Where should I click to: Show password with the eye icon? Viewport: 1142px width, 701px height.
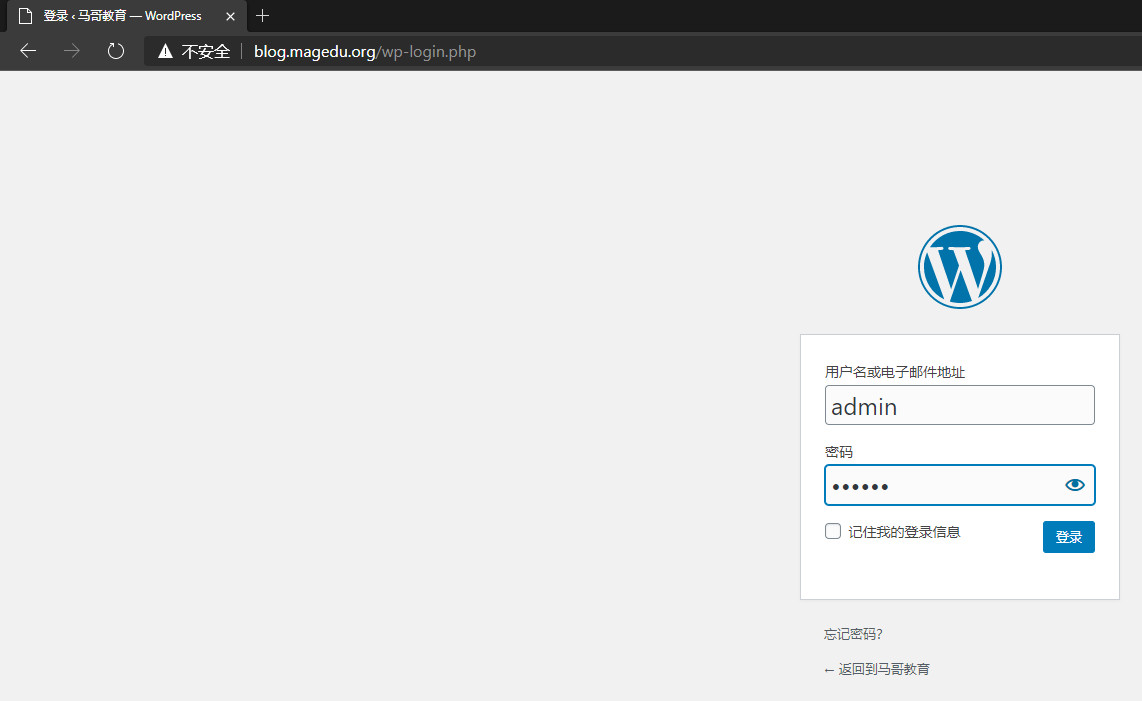click(1074, 485)
